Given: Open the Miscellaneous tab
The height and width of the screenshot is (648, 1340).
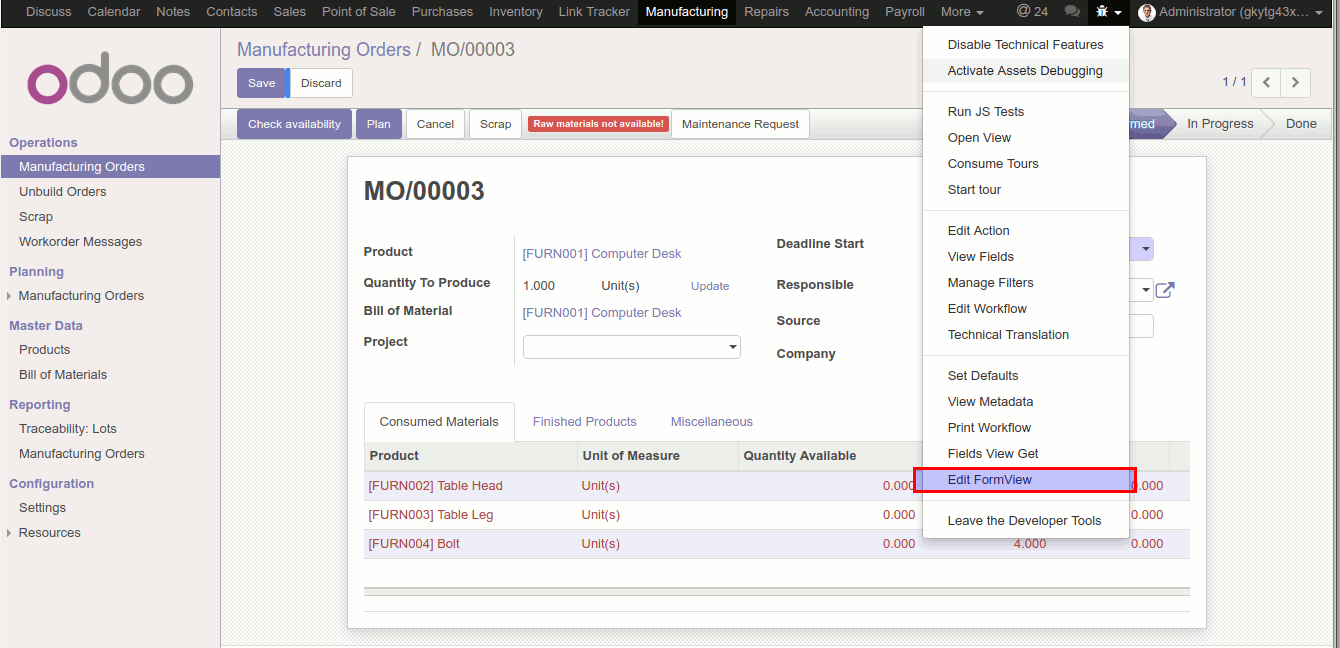Looking at the screenshot, I should tap(712, 422).
